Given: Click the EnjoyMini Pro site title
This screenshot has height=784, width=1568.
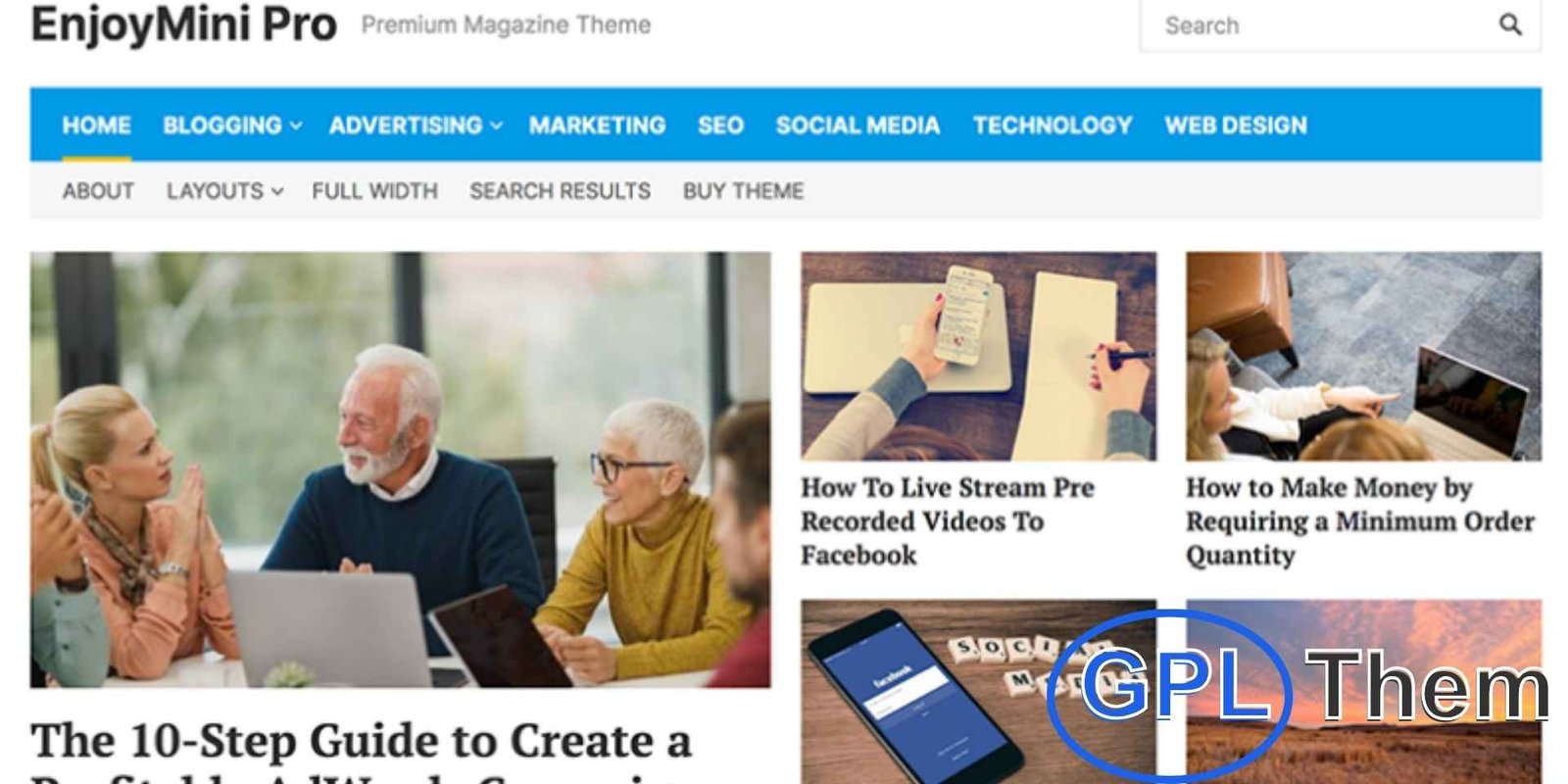Looking at the screenshot, I should [x=184, y=24].
